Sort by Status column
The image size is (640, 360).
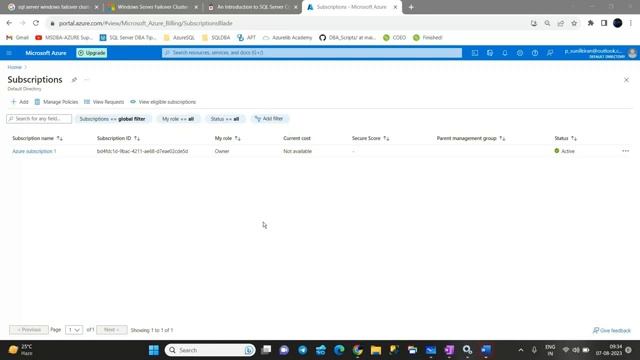(565, 138)
